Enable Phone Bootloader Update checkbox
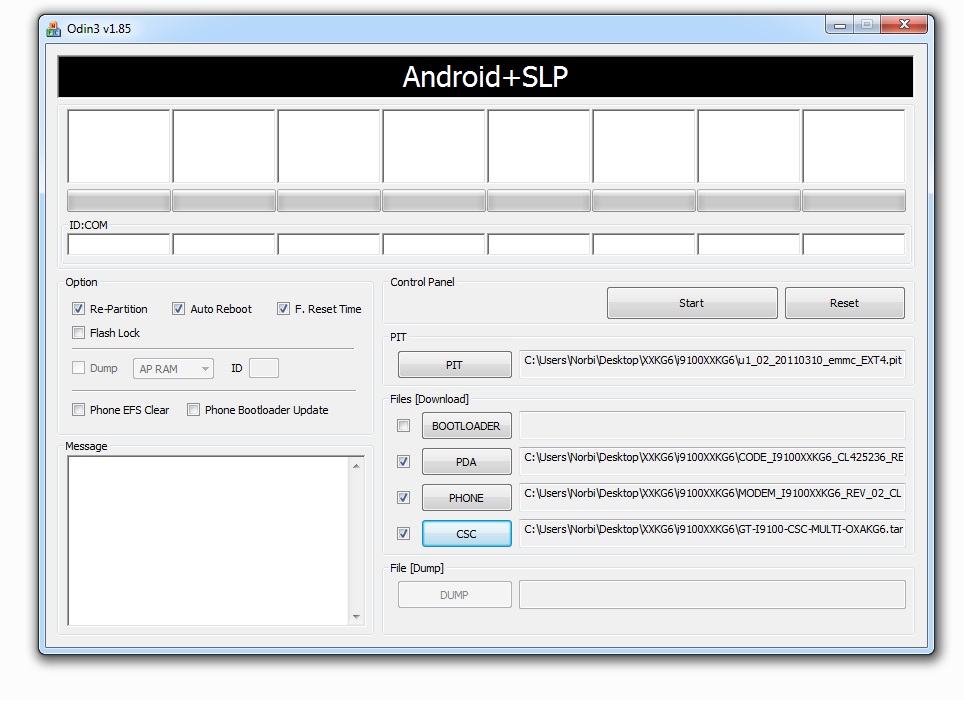 (x=193, y=409)
